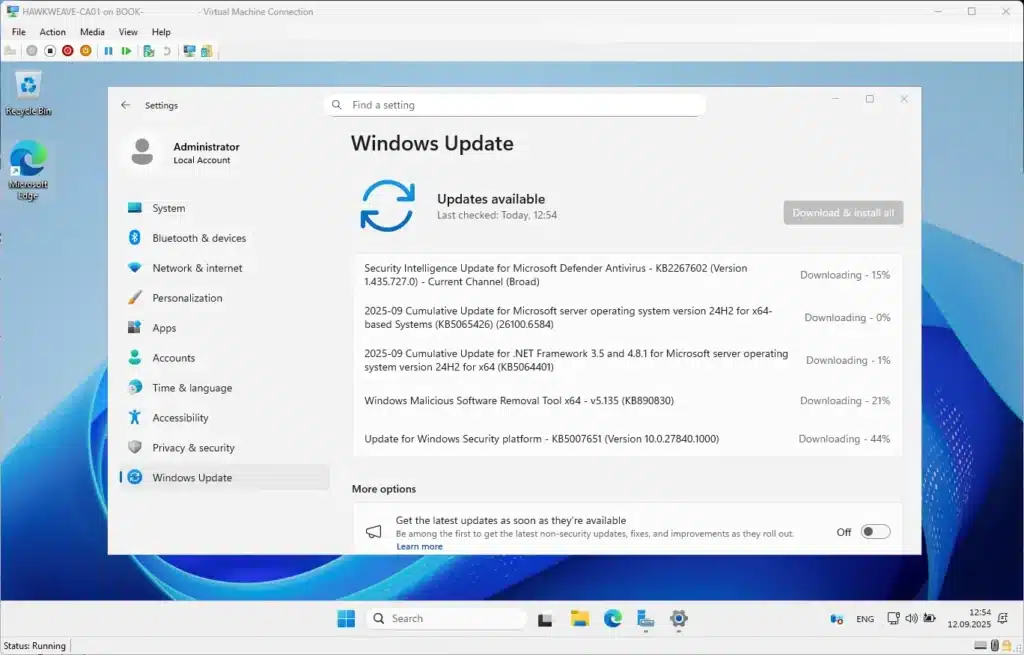Click the Checkpoint icon in VM toolbar

148,50
